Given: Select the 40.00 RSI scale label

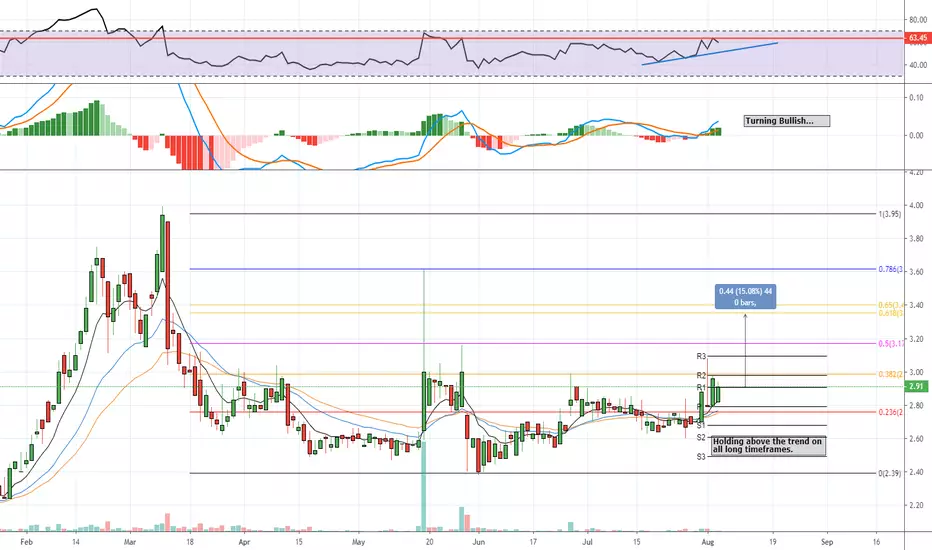Looking at the screenshot, I should pyautogui.click(x=918, y=65).
